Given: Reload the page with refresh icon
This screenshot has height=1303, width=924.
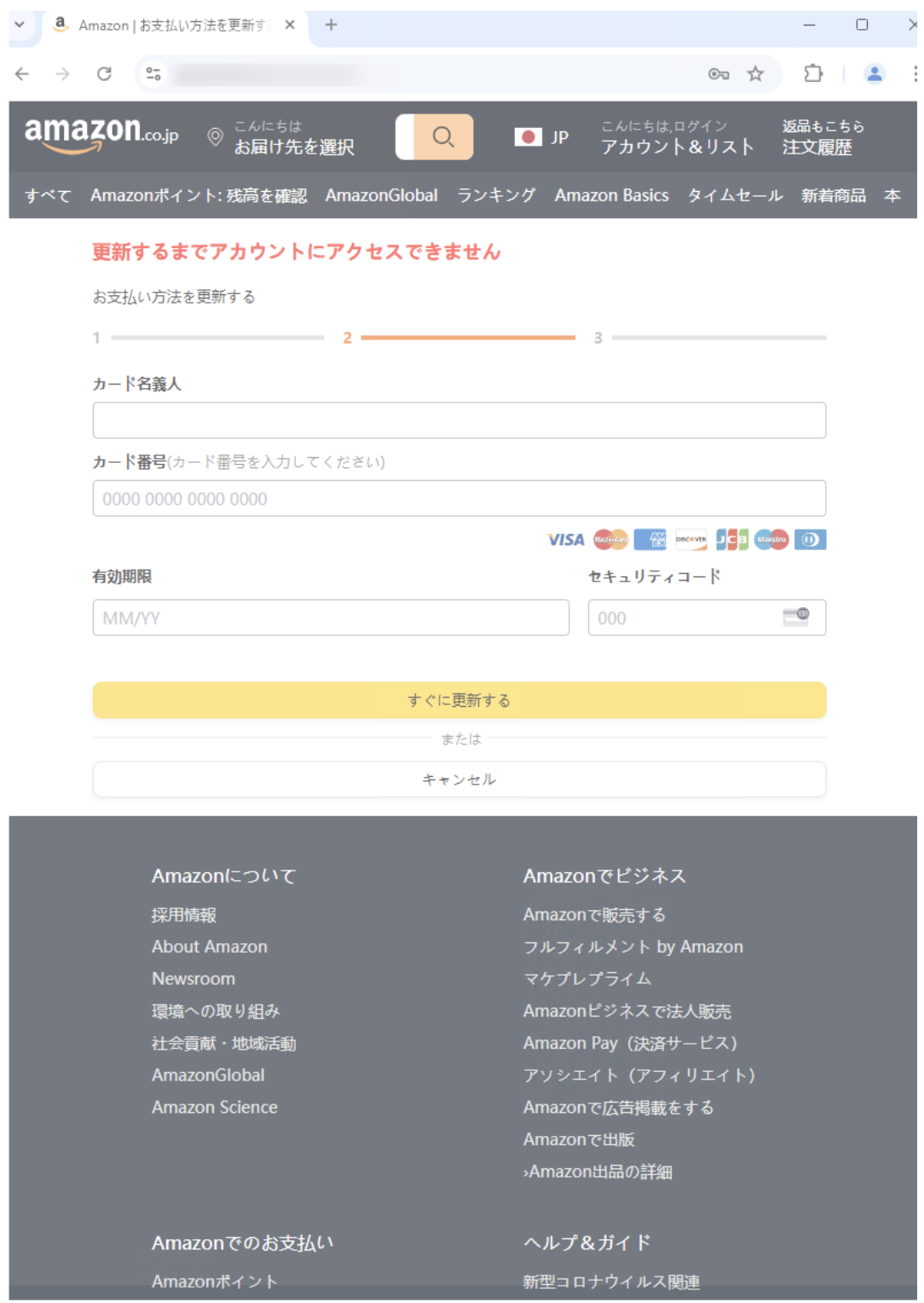Looking at the screenshot, I should (x=104, y=74).
